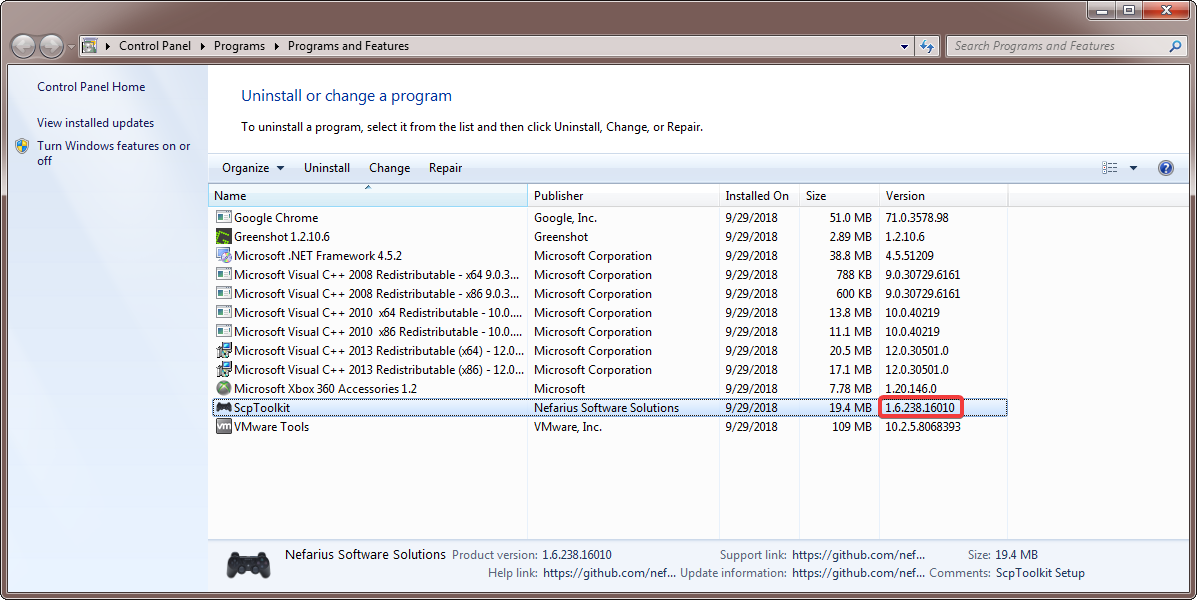Screen dimensions: 1197x600
Task: Click the Visual C++ 2013 (x64) icon
Action: pyautogui.click(x=224, y=351)
